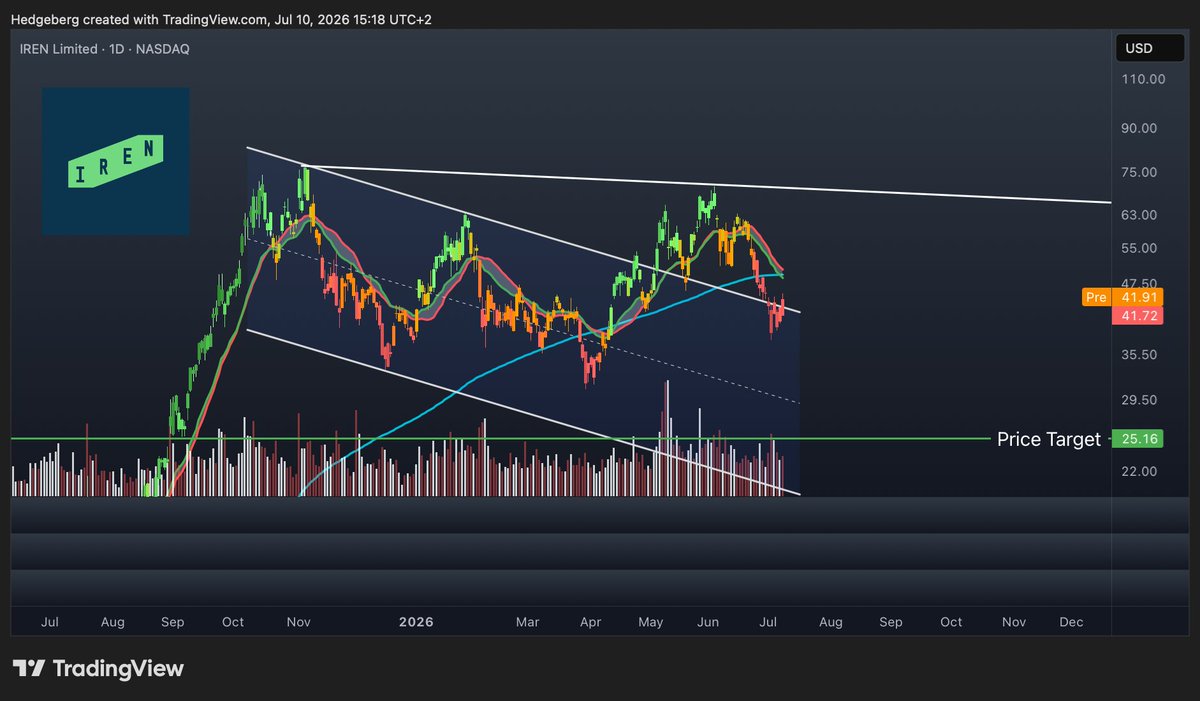Click the 47.50 price axis label
The height and width of the screenshot is (701, 1200).
click(1140, 284)
